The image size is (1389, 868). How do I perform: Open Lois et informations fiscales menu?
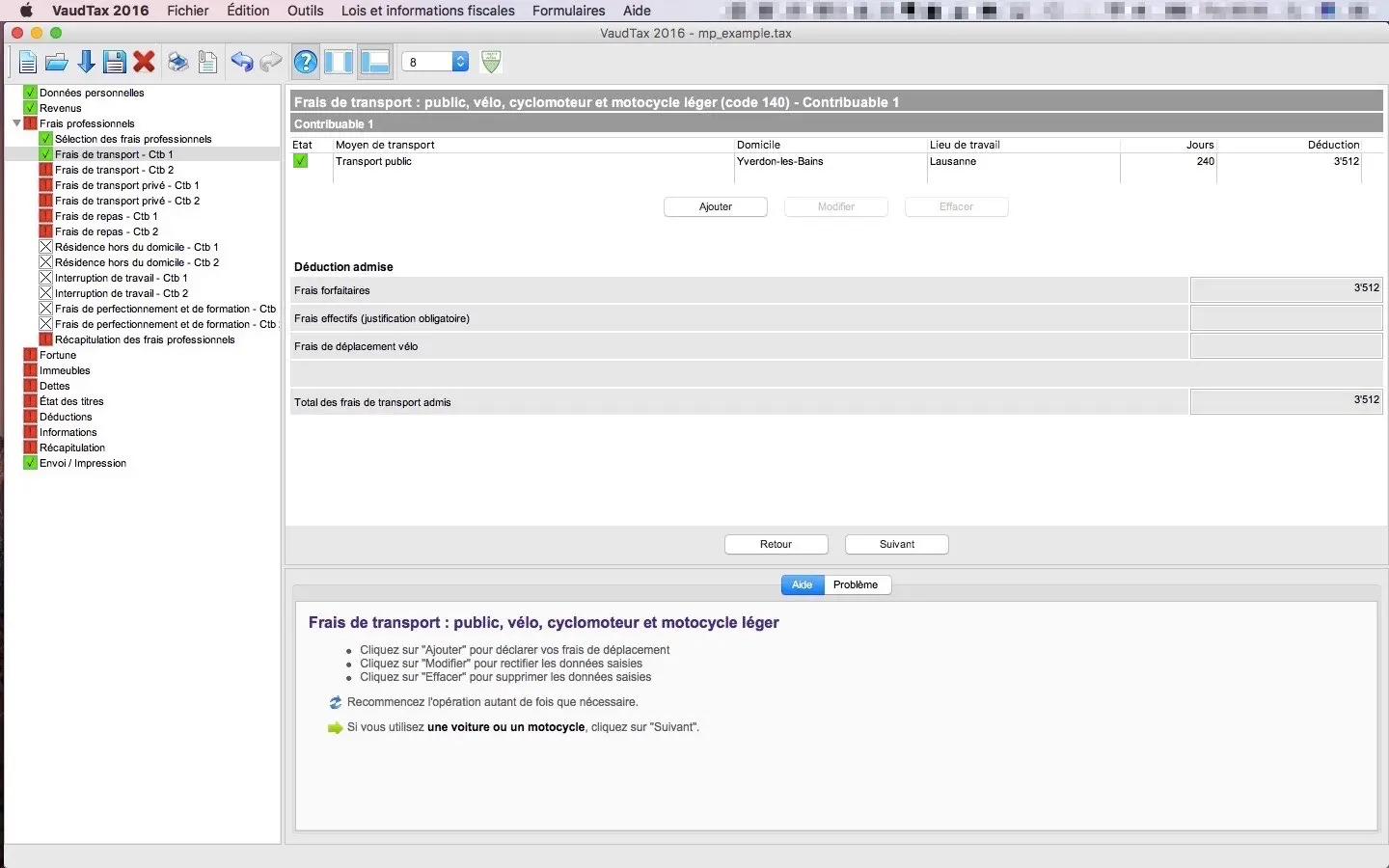pos(428,11)
